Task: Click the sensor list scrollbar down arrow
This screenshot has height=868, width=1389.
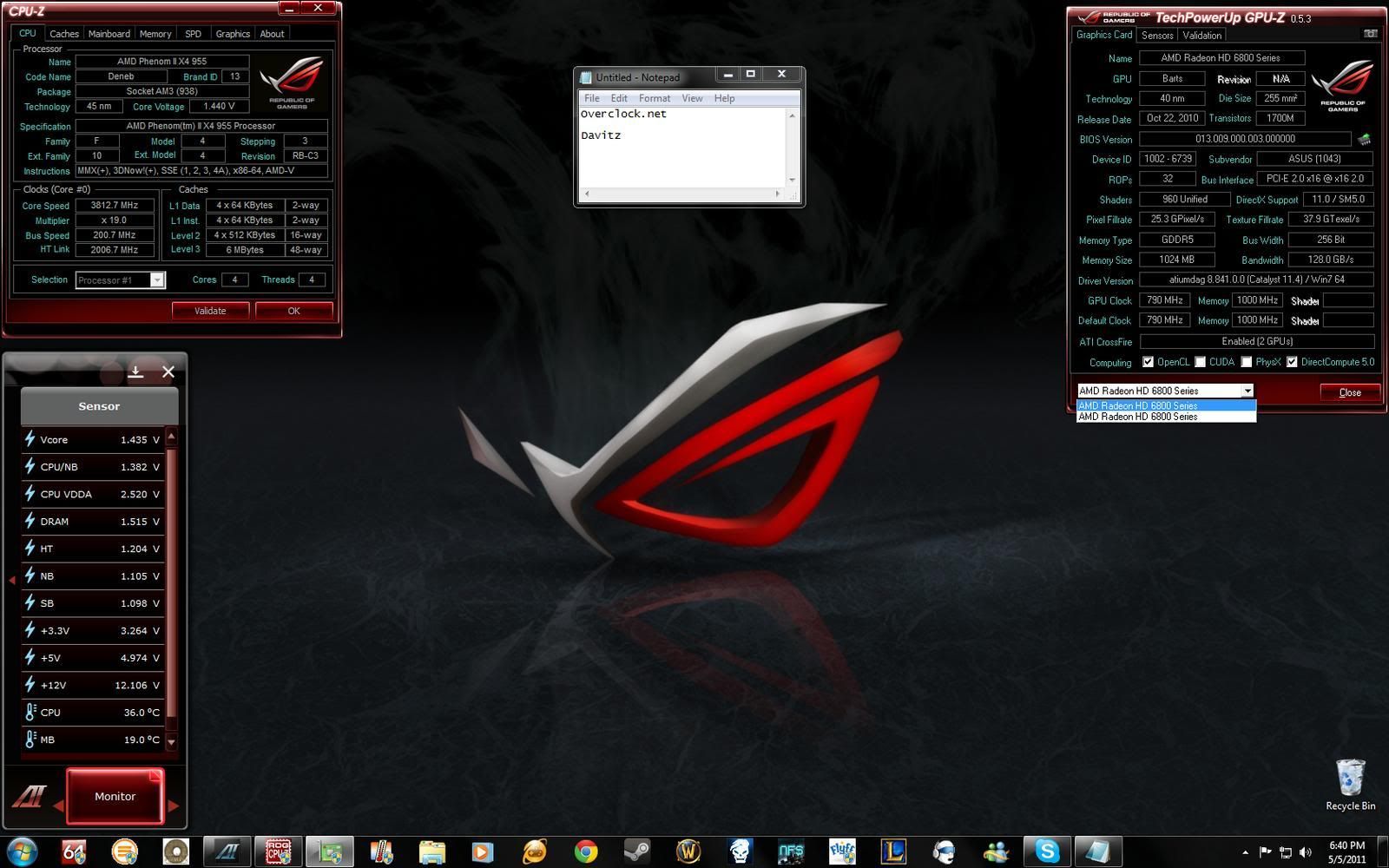Action: tap(171, 742)
